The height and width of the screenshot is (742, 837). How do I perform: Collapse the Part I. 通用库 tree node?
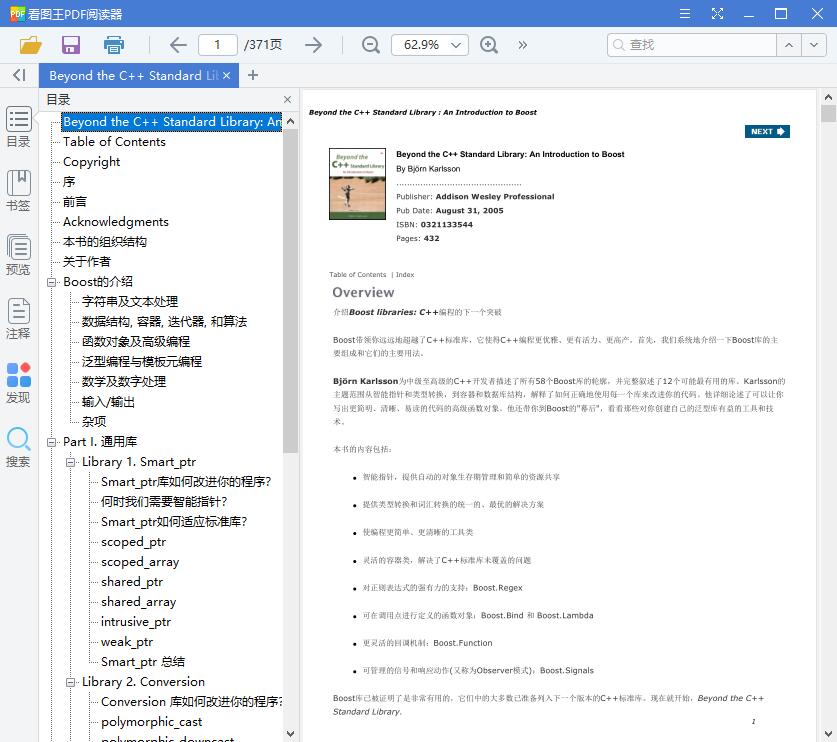(x=52, y=442)
